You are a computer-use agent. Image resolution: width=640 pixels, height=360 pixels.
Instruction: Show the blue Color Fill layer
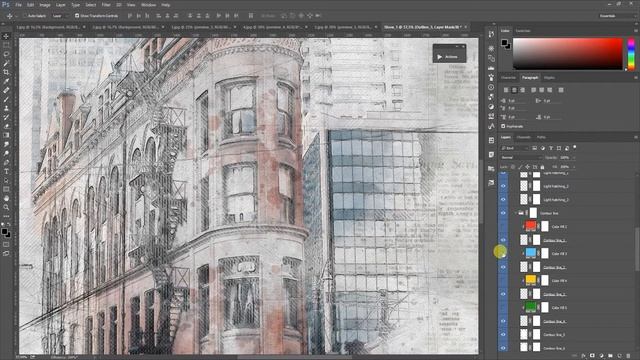tap(503, 253)
